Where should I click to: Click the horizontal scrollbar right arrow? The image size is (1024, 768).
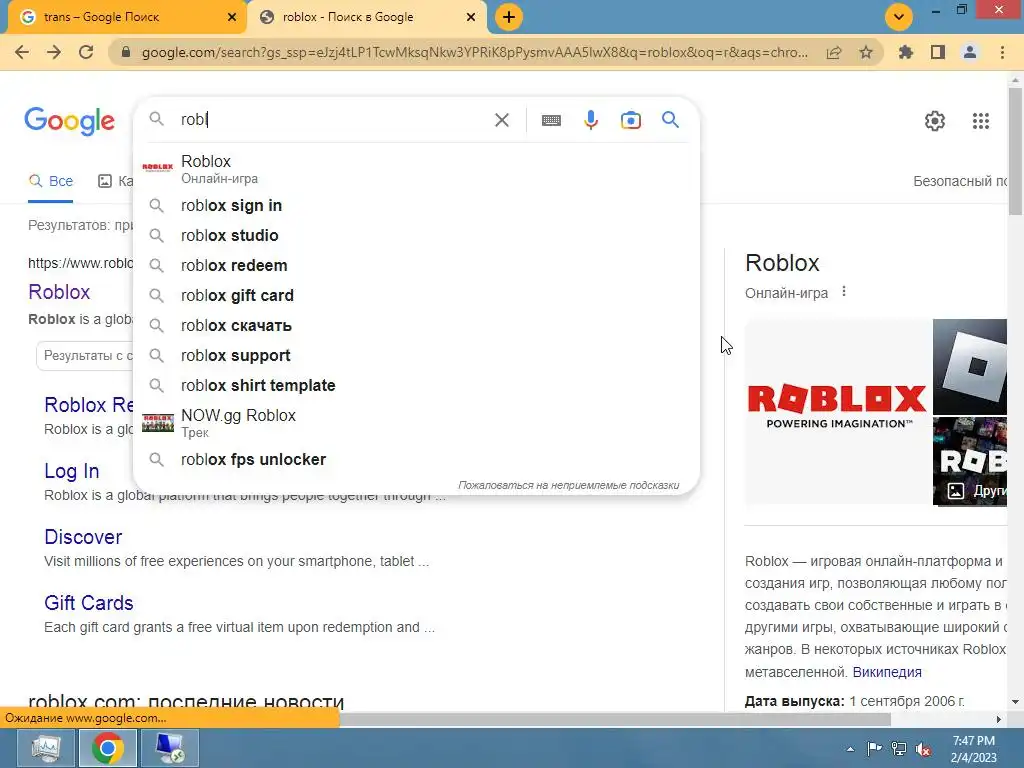(998, 719)
